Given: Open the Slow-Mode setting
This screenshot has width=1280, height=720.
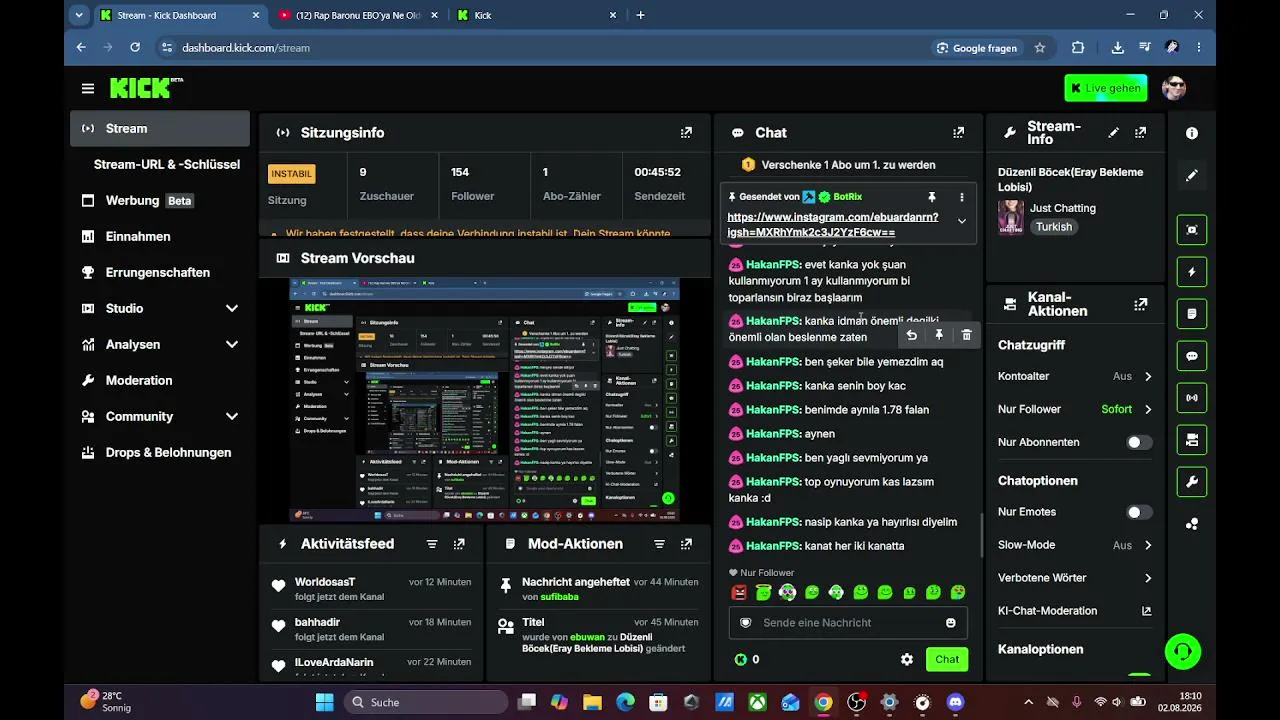Looking at the screenshot, I should (x=1075, y=545).
